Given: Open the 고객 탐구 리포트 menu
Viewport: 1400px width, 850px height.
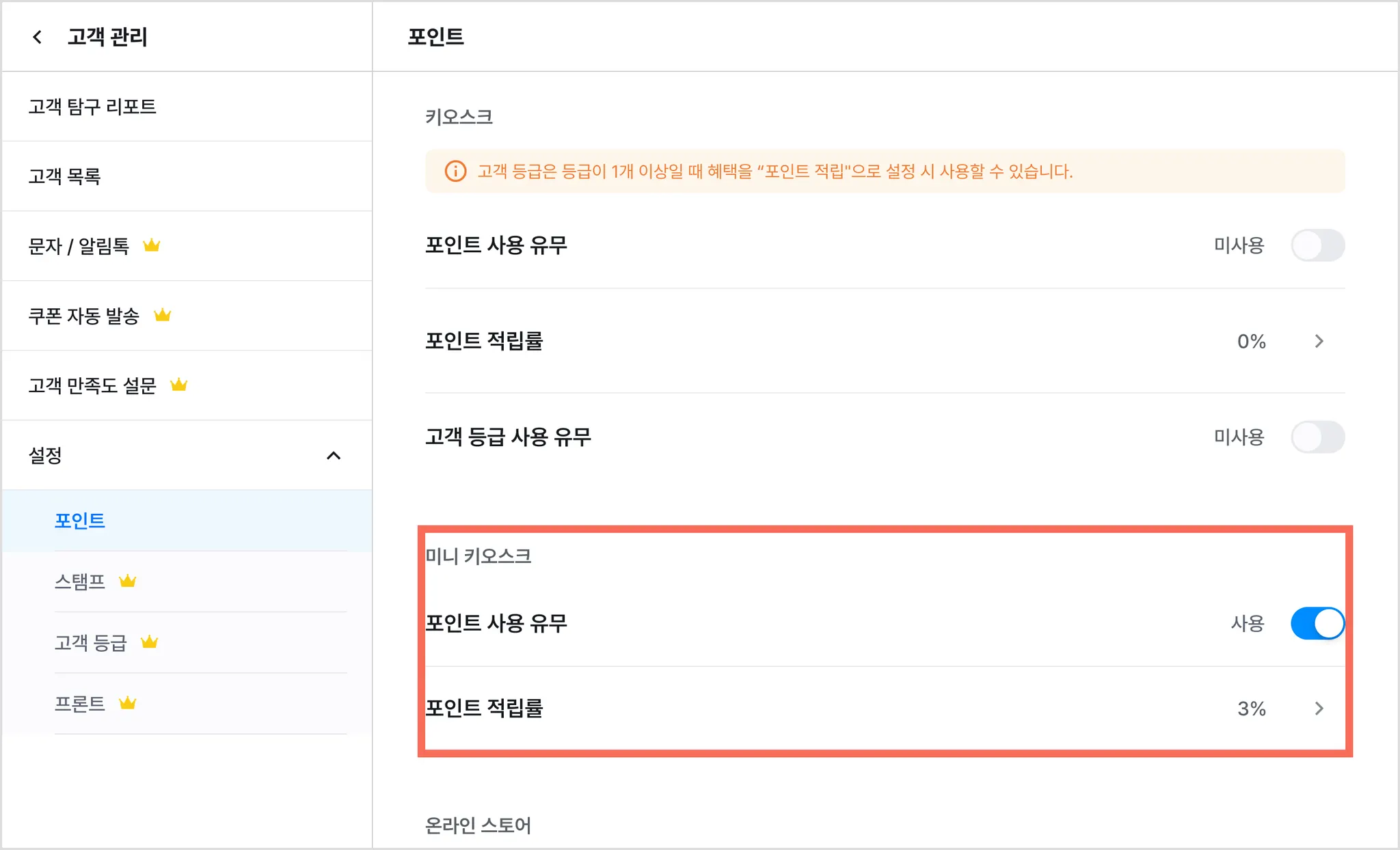Looking at the screenshot, I should (x=92, y=107).
